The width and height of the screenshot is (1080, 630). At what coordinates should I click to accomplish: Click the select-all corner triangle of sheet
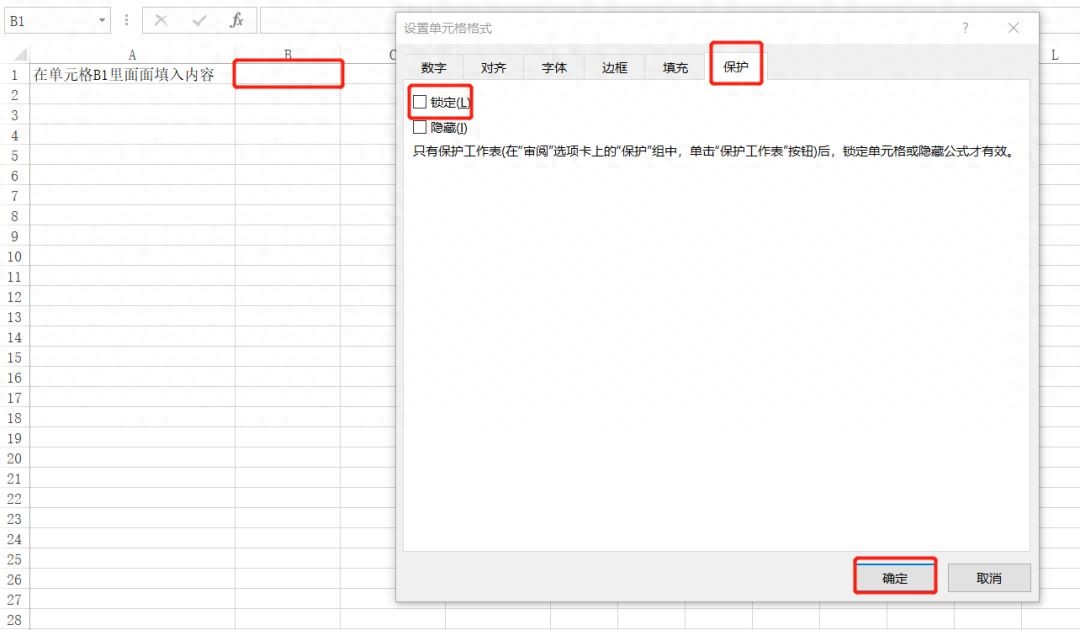point(21,54)
